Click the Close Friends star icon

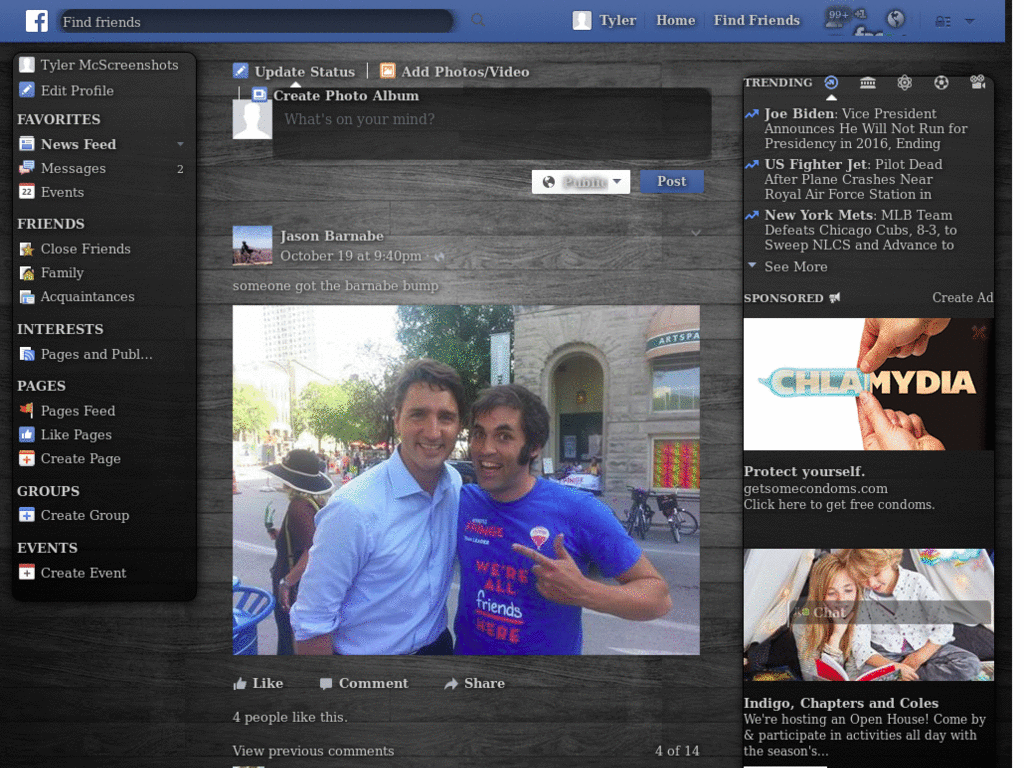point(27,249)
